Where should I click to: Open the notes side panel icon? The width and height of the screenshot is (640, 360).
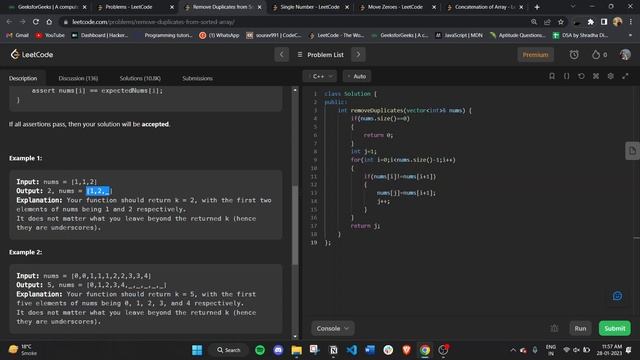tap(632, 151)
